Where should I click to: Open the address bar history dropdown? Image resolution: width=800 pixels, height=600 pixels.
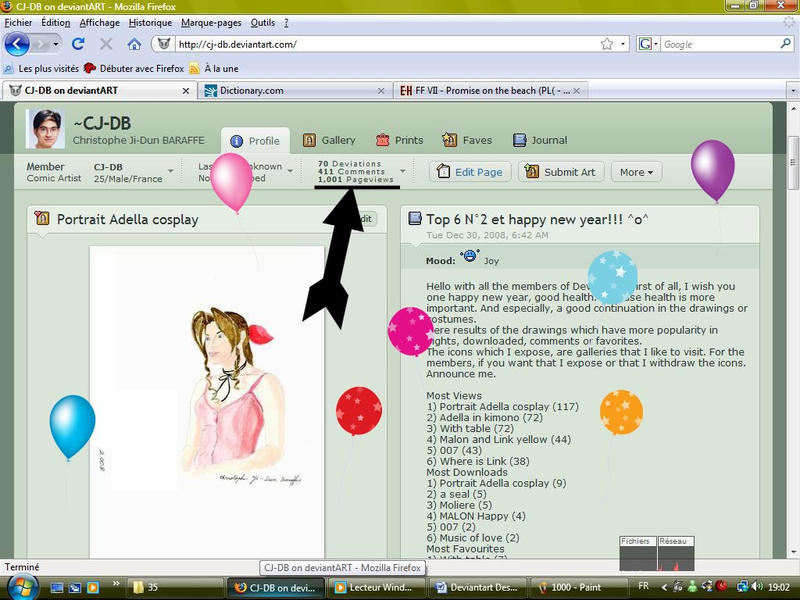[x=623, y=44]
